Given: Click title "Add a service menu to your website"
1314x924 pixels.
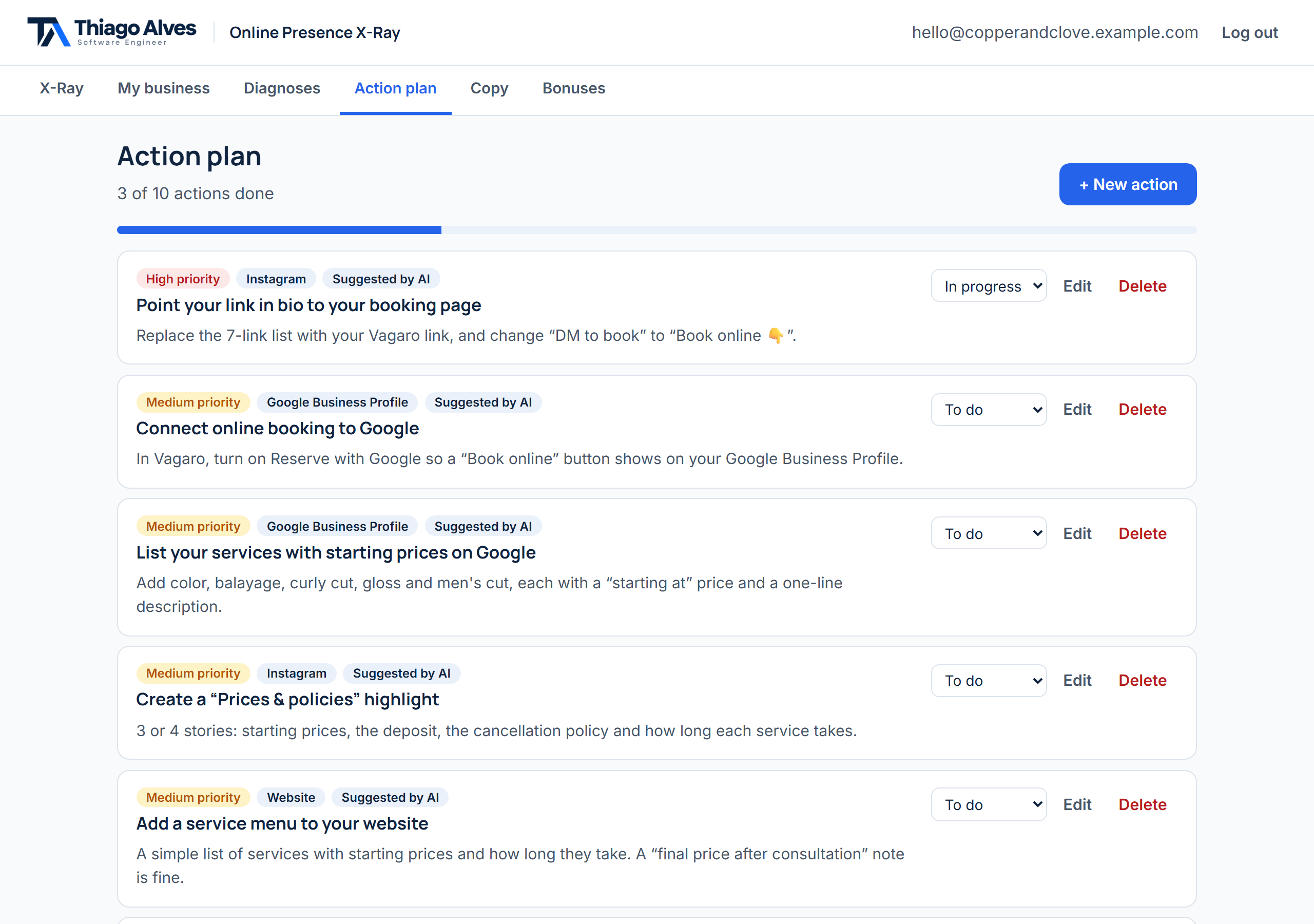Looking at the screenshot, I should [x=282, y=823].
